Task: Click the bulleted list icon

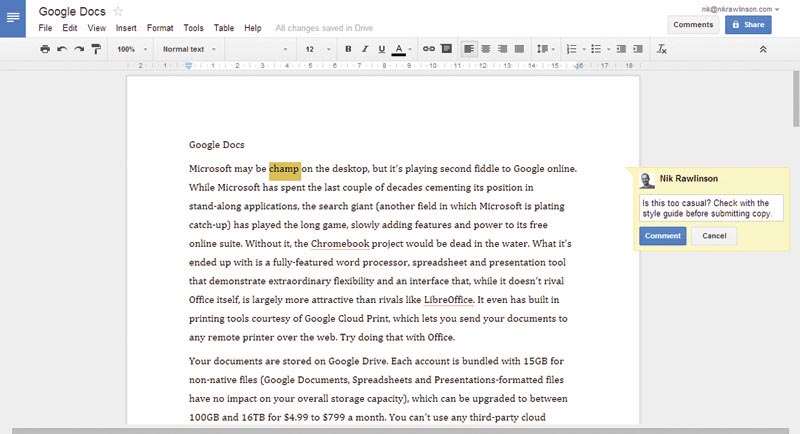Action: pyautogui.click(x=596, y=49)
